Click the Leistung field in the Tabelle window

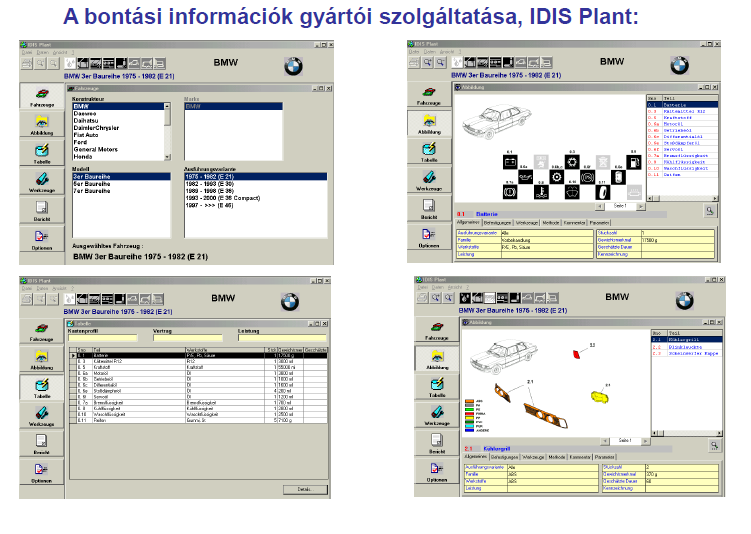click(282, 338)
